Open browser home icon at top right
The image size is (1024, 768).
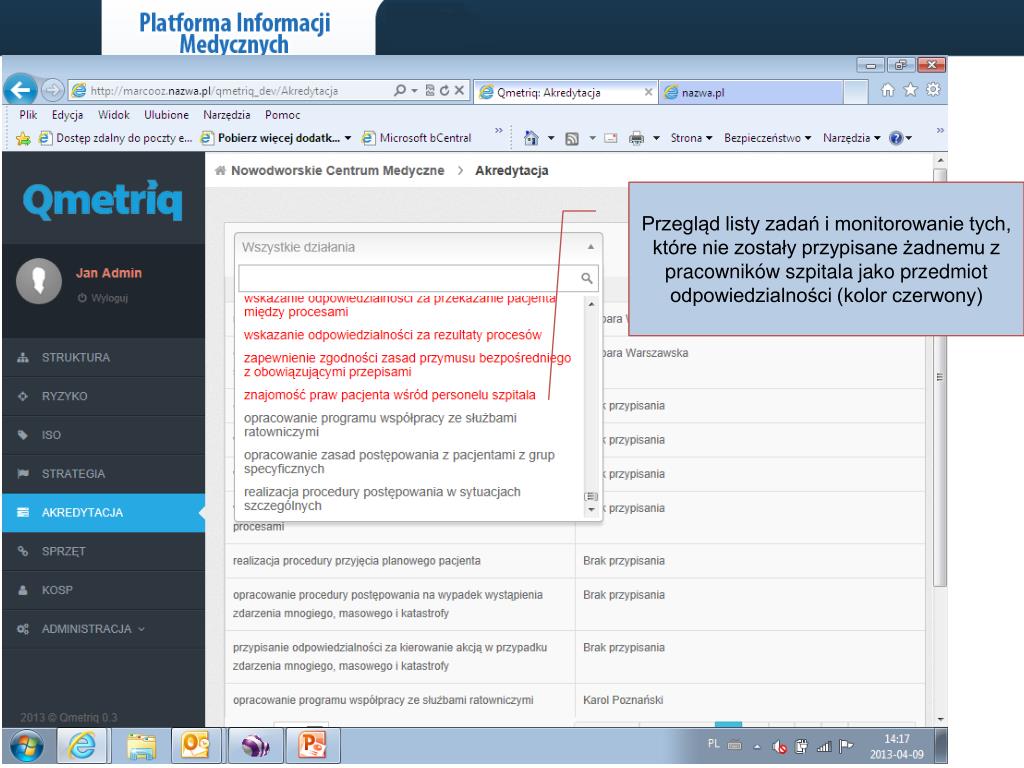coord(888,90)
